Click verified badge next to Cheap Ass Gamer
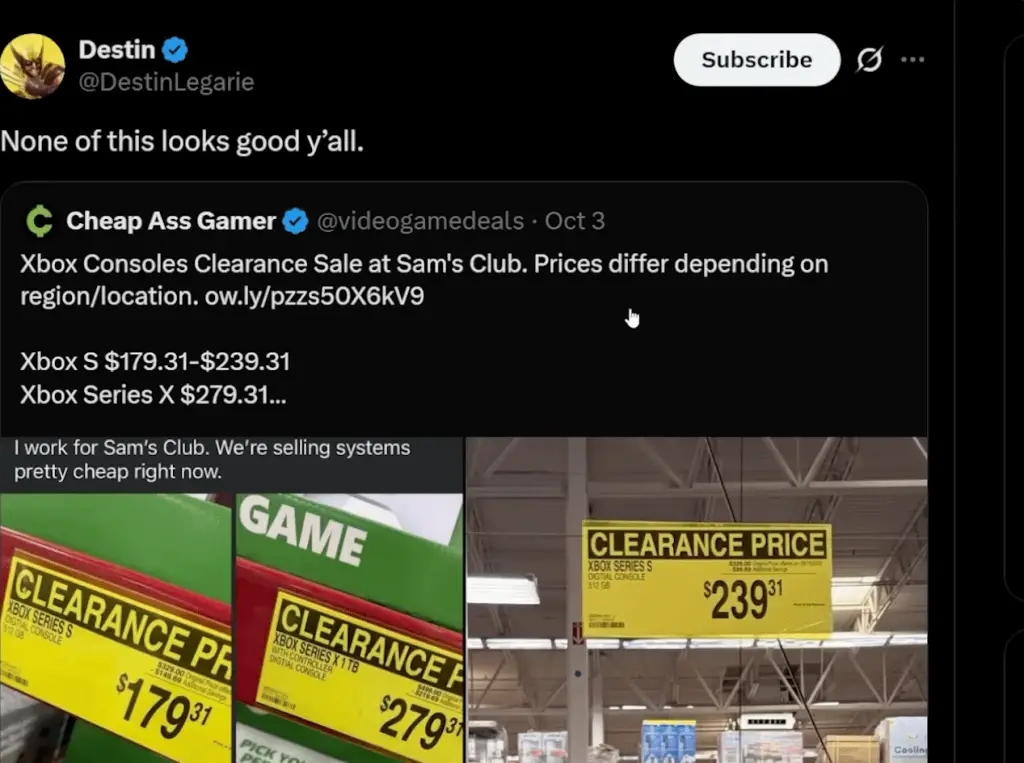Screen dimensions: 1024x763 (x=295, y=221)
